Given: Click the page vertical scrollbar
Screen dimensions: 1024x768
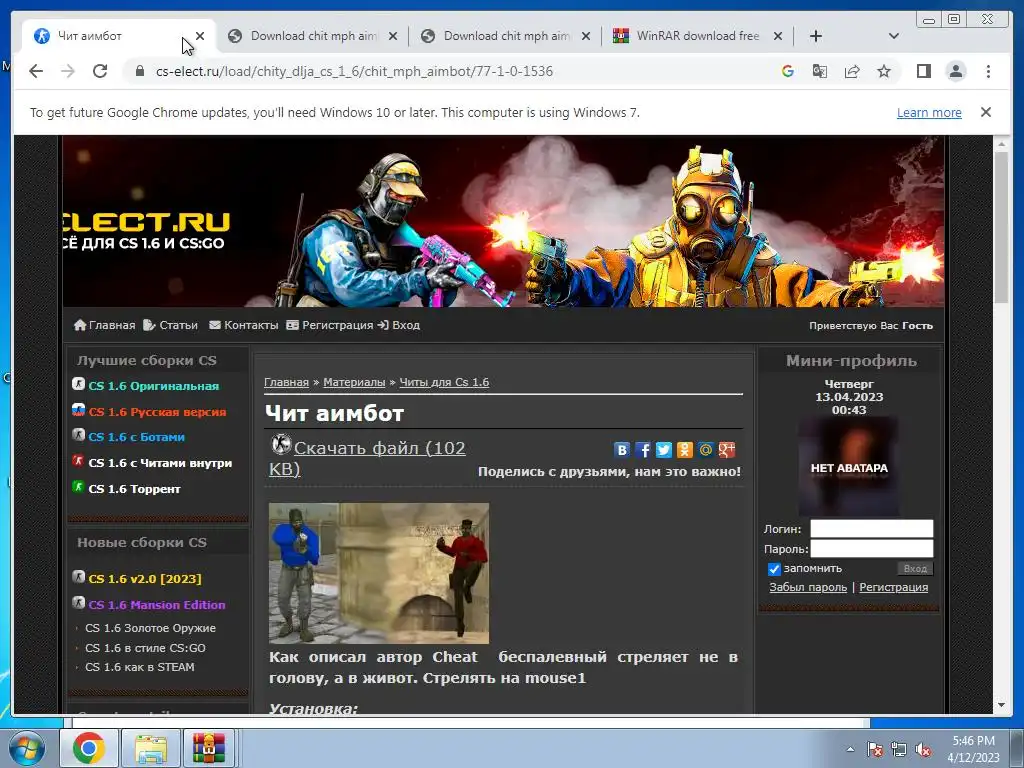Looking at the screenshot, I should [1001, 225].
